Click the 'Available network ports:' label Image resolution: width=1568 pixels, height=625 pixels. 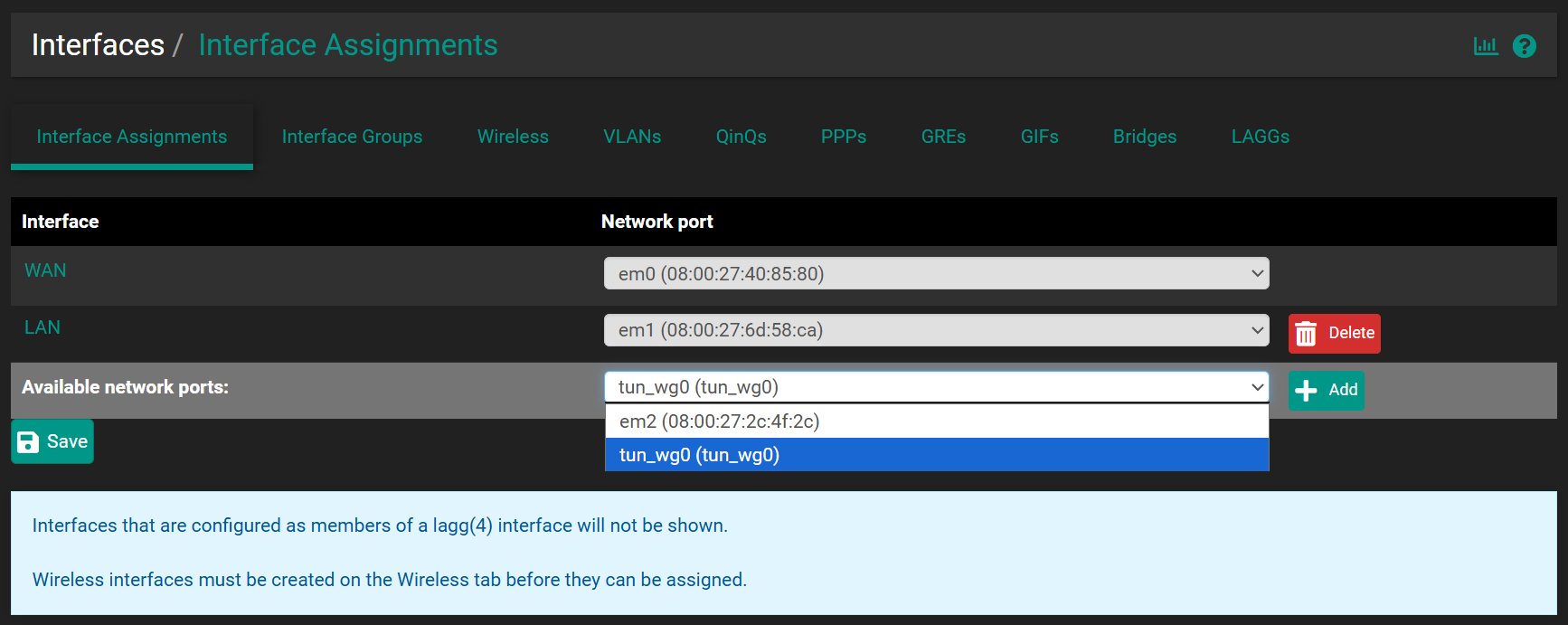[125, 387]
